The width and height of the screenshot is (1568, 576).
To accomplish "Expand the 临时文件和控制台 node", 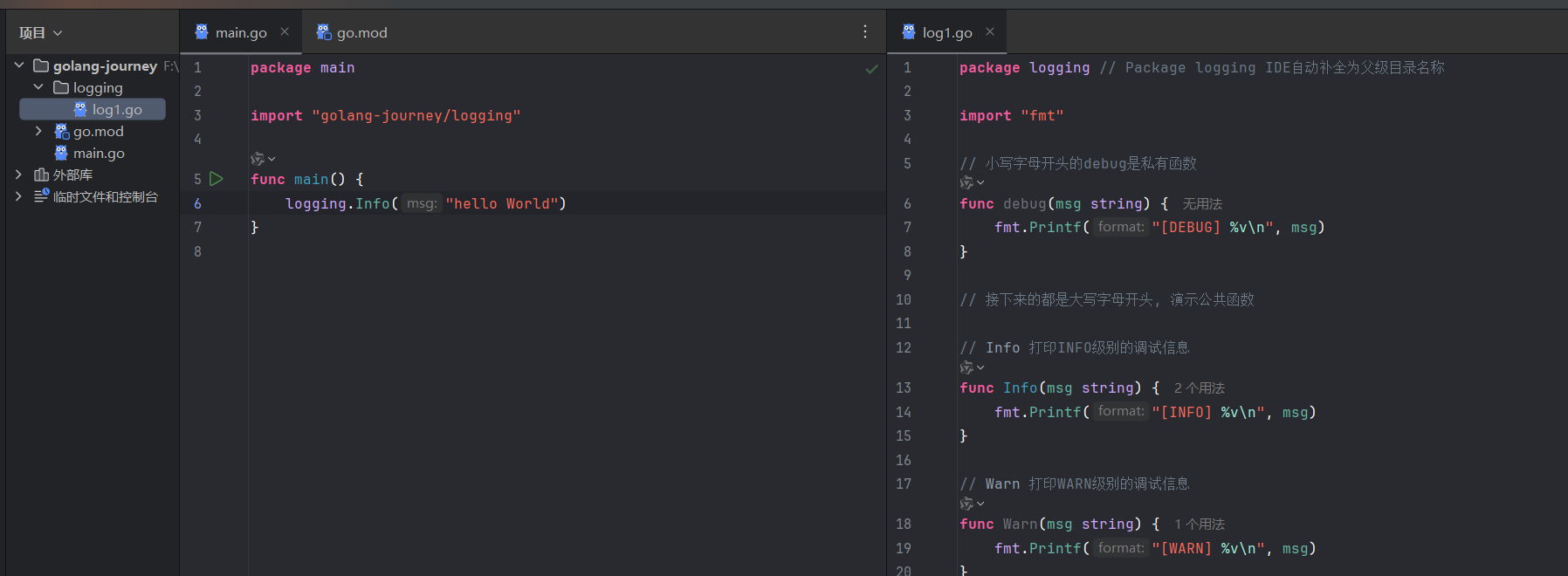I will [19, 196].
